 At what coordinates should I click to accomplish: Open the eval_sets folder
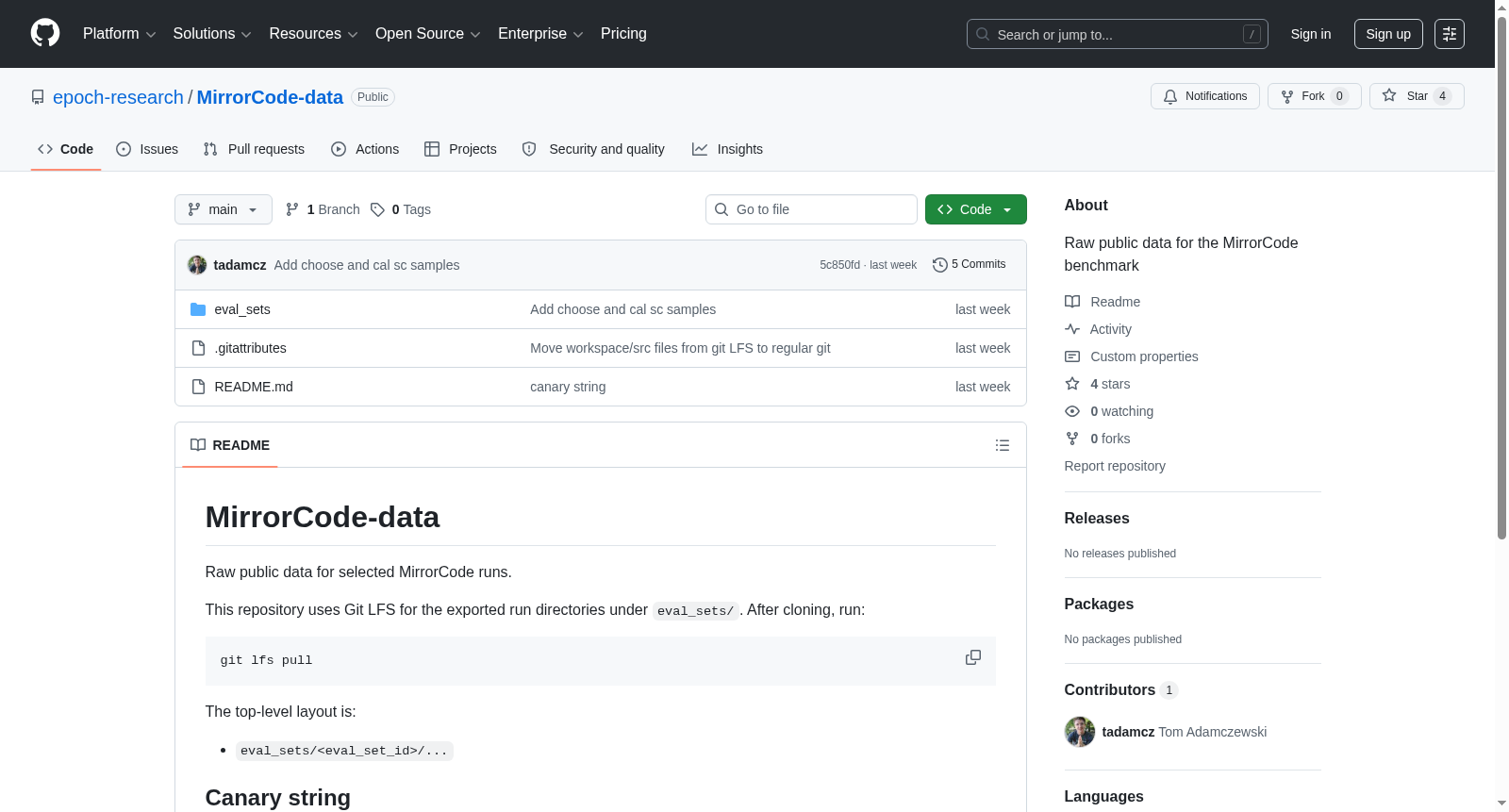tap(242, 309)
